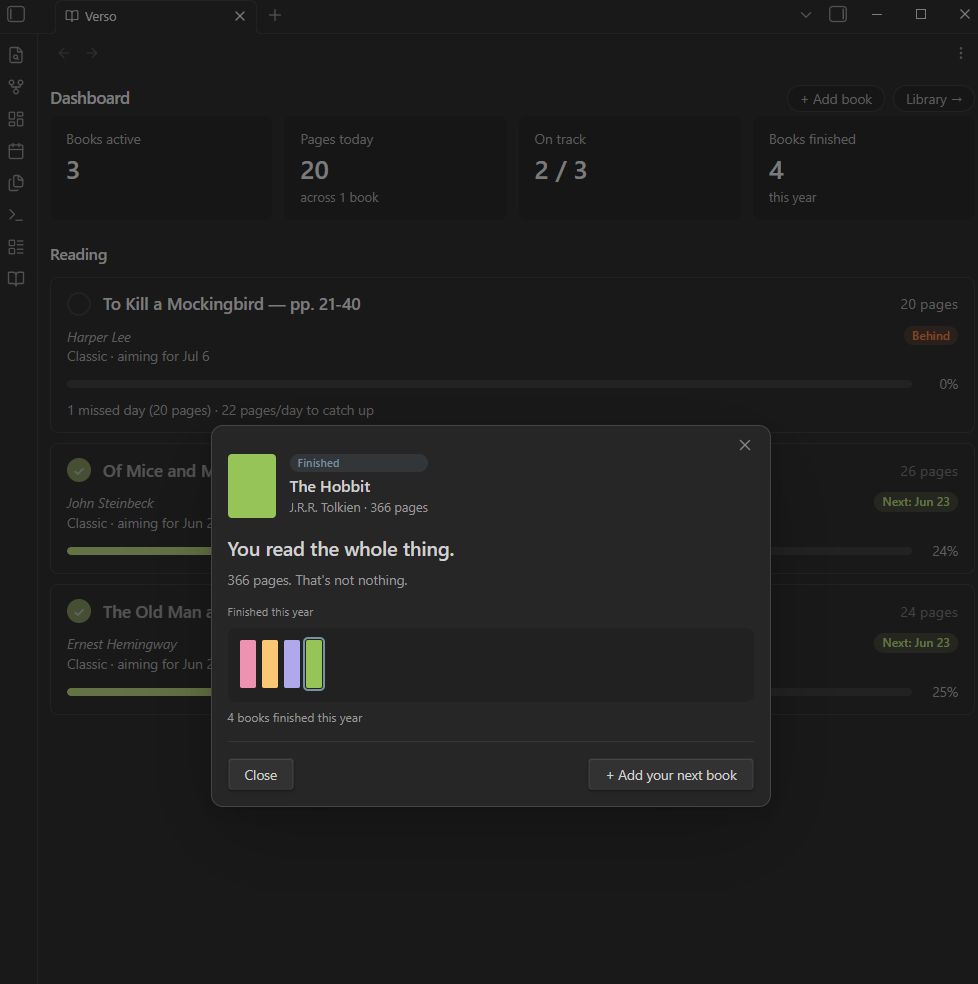Image resolution: width=978 pixels, height=984 pixels.
Task: Navigate forward with right arrow
Action: tap(92, 53)
